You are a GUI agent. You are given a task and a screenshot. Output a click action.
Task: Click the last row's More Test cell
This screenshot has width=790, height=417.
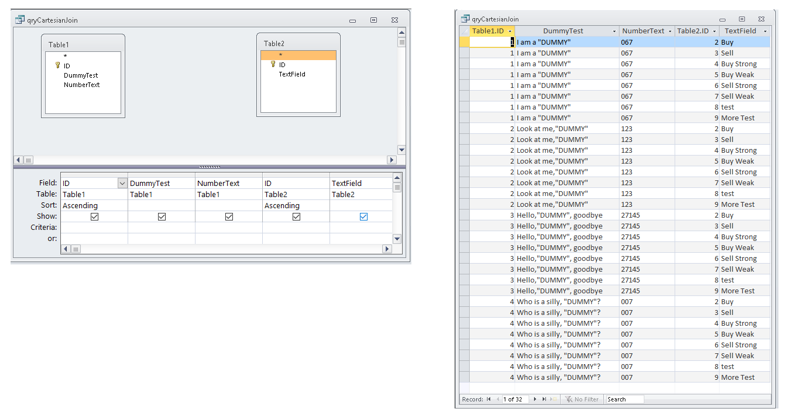tap(745, 377)
